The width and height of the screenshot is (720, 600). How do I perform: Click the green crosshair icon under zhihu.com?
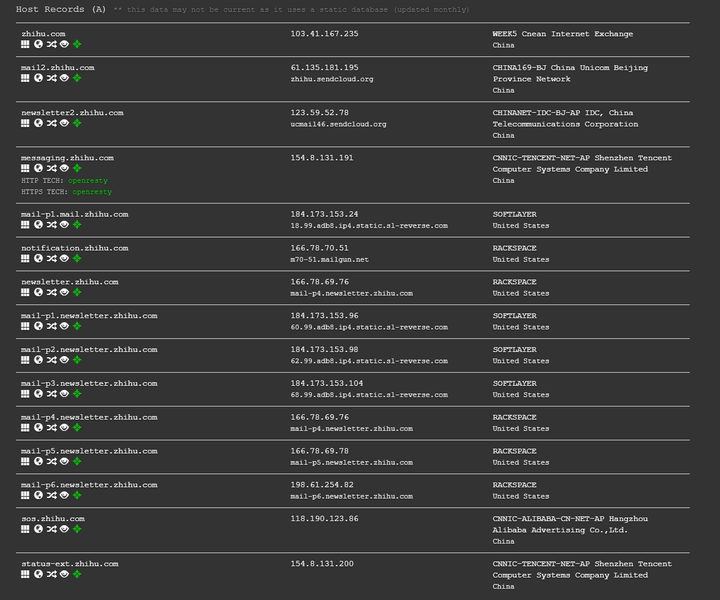[x=77, y=44]
